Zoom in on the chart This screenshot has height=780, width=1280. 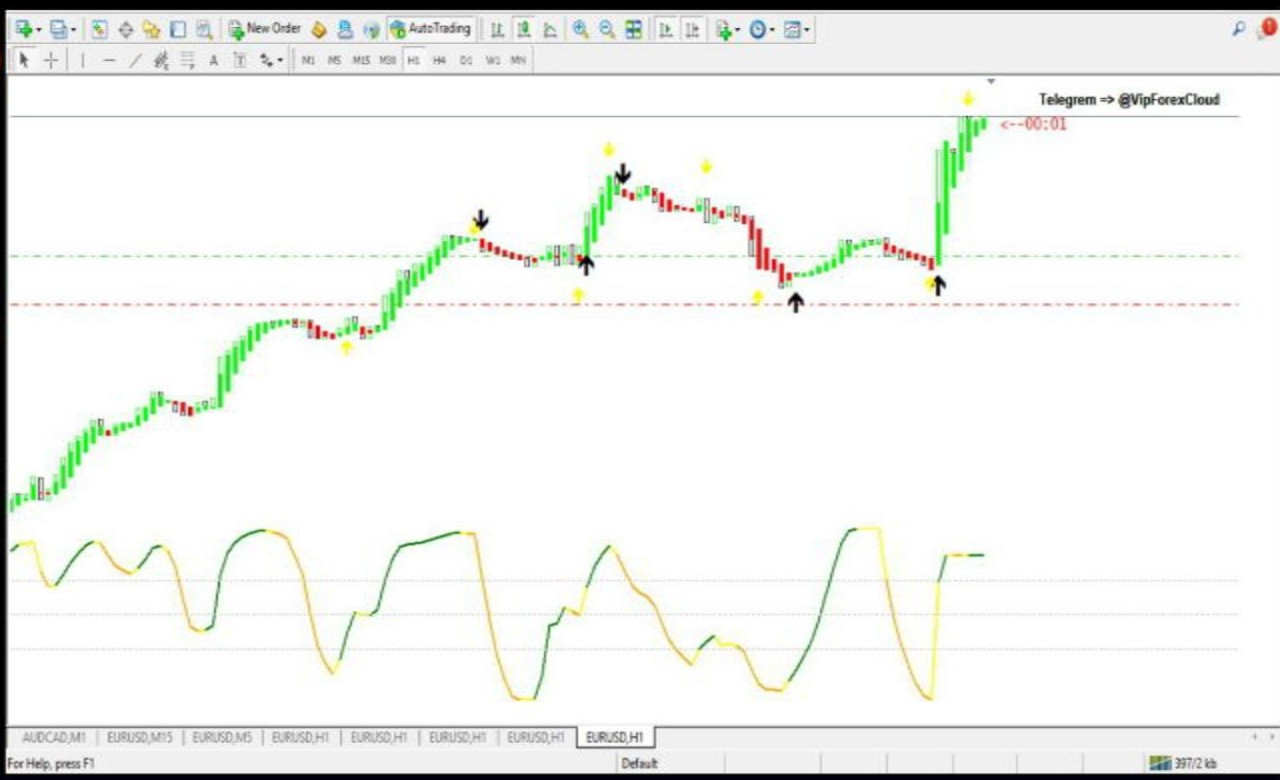tap(580, 29)
